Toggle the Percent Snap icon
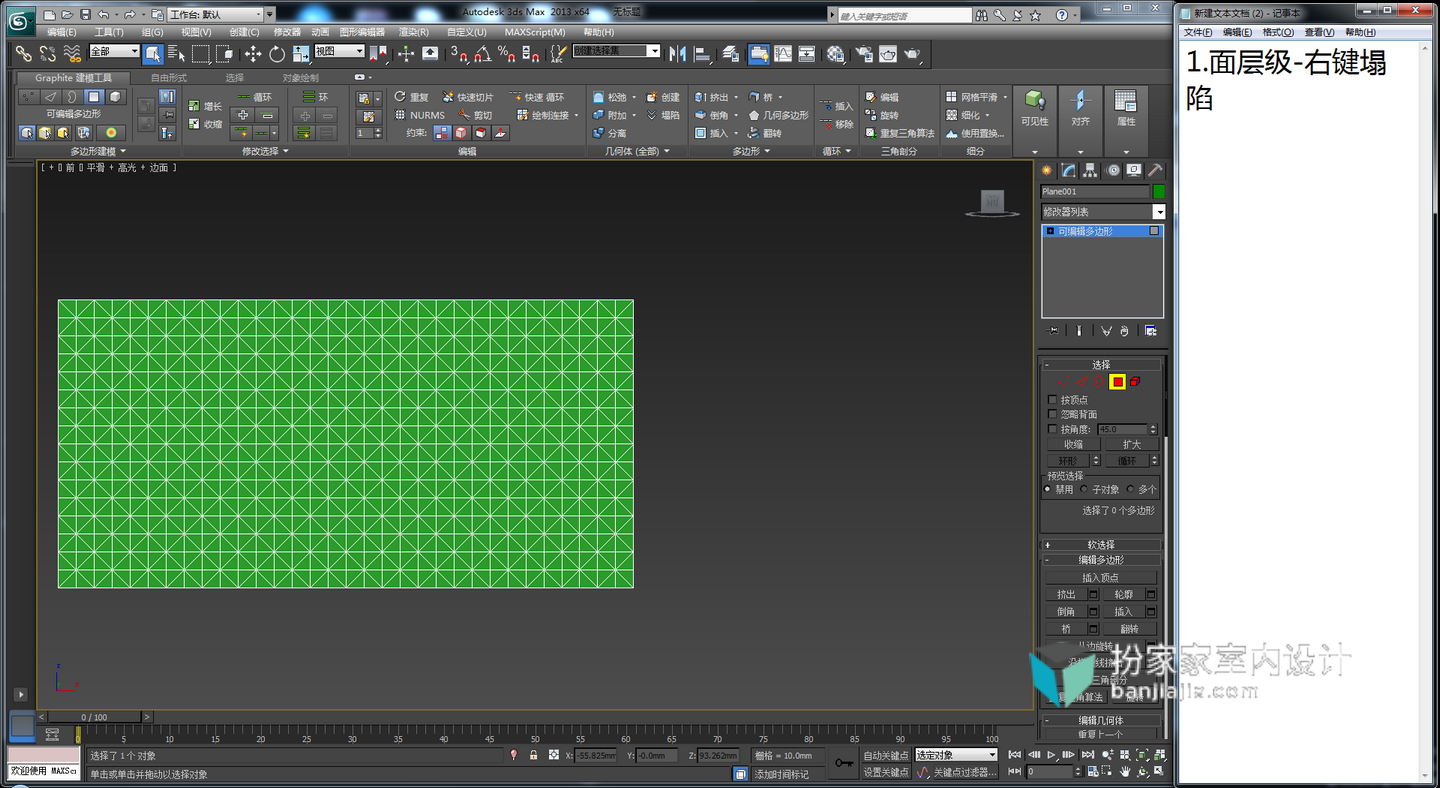 [508, 54]
